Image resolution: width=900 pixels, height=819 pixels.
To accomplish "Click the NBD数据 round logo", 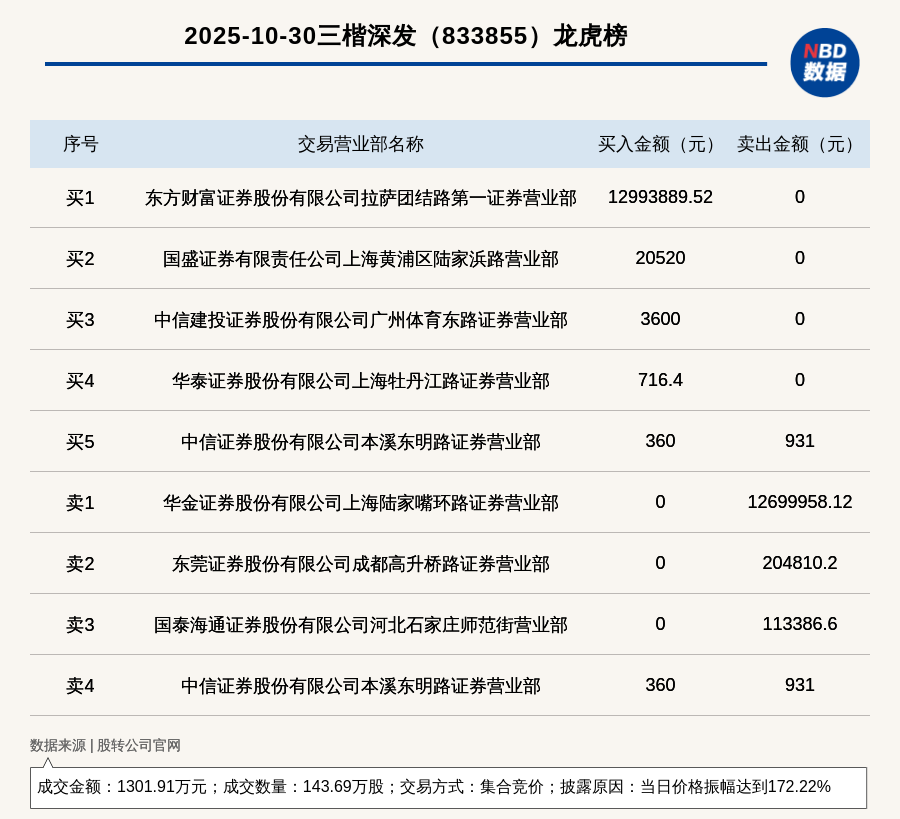I will tap(824, 62).
